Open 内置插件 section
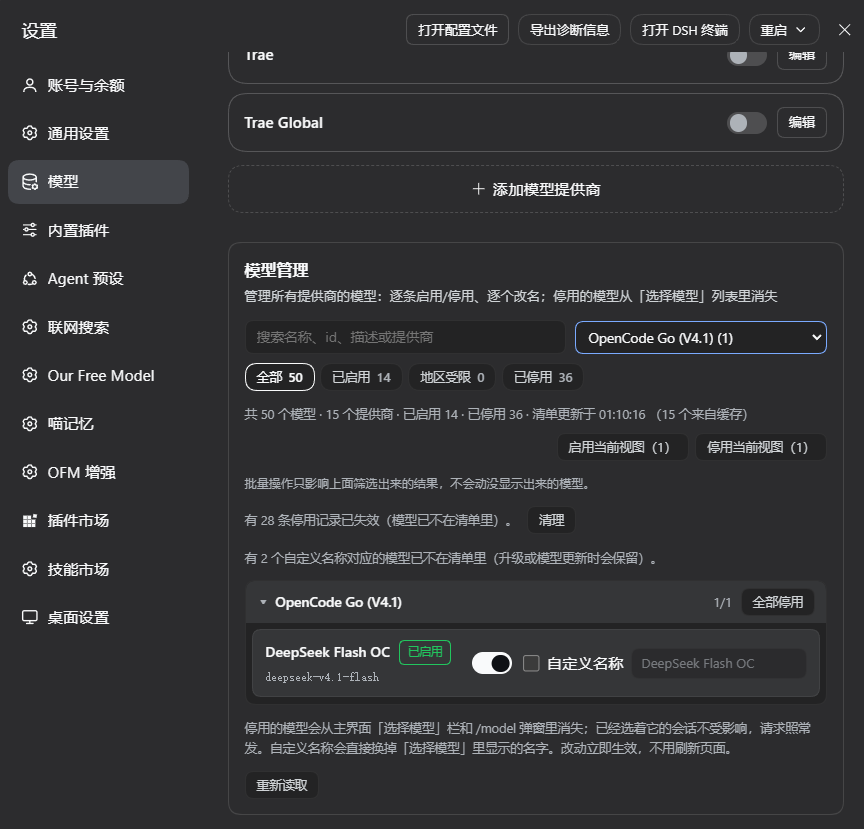 pos(98,230)
